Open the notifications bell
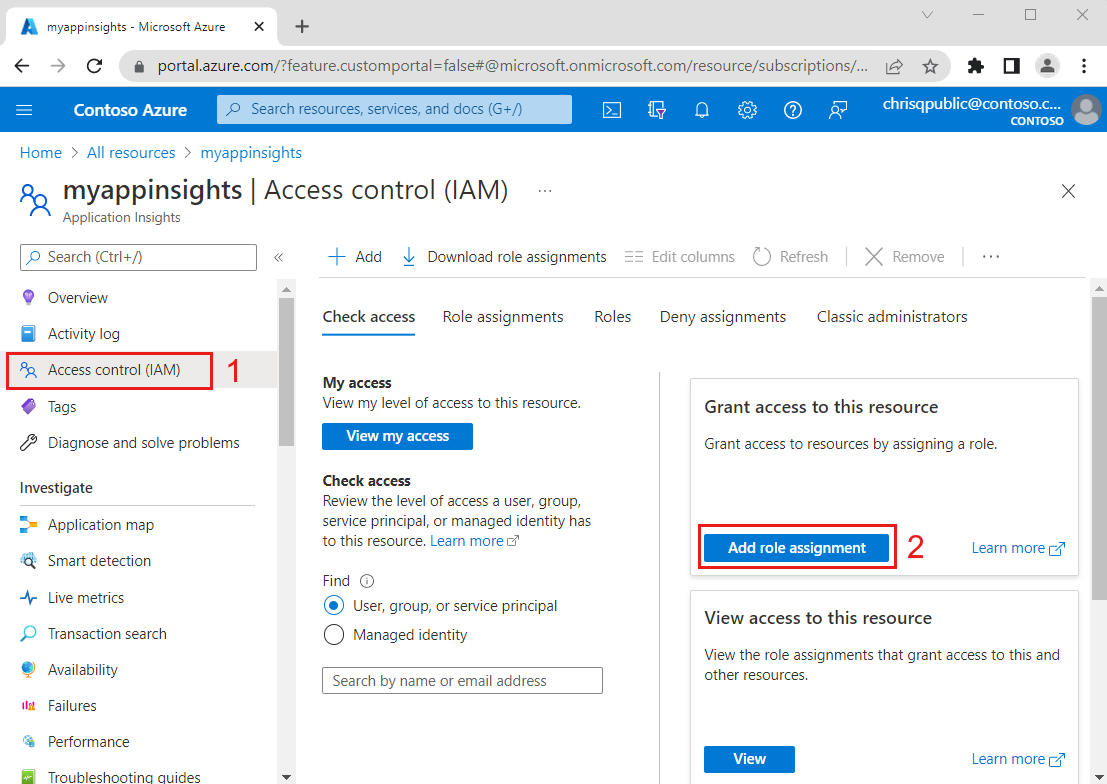This screenshot has width=1107, height=784. coord(701,109)
